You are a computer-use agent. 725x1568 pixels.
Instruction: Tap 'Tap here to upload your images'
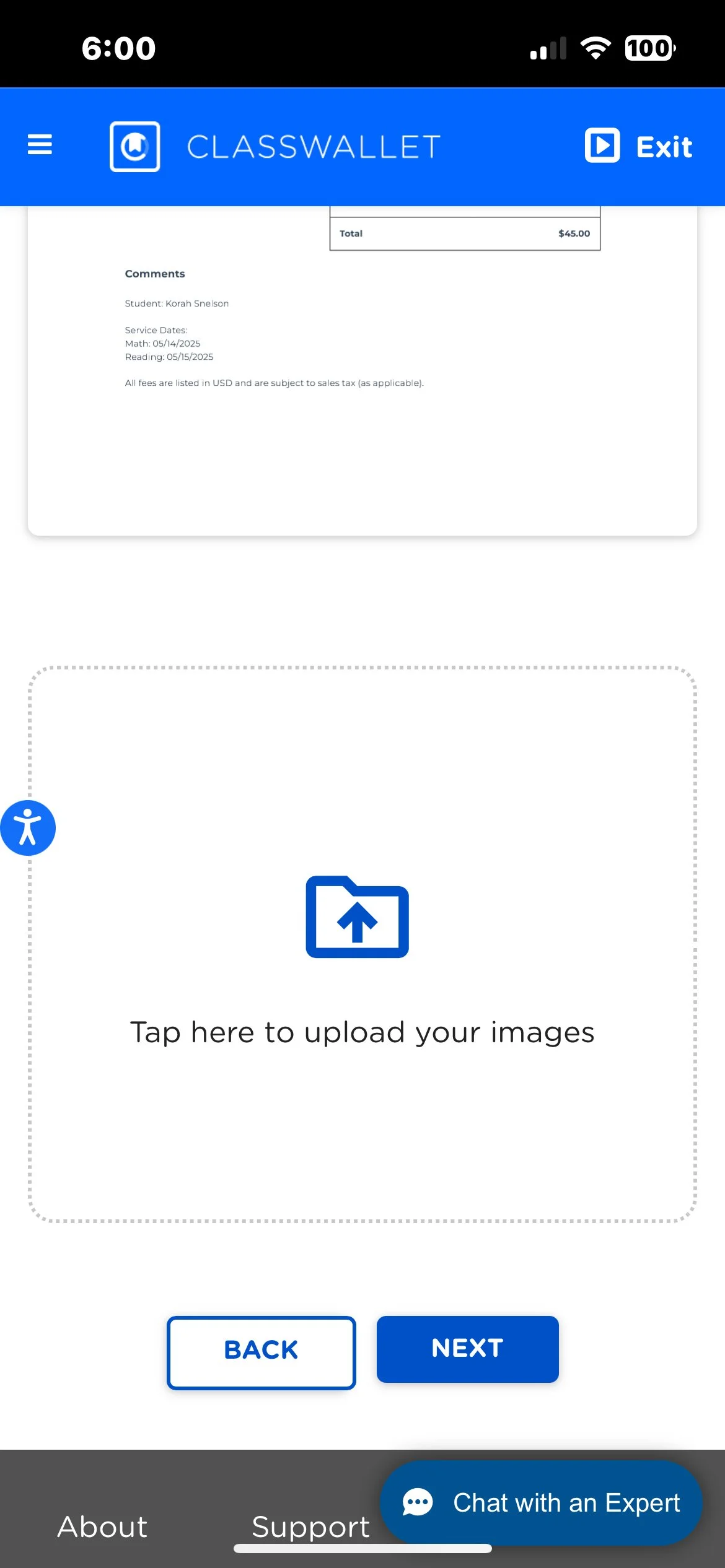coord(362,1032)
